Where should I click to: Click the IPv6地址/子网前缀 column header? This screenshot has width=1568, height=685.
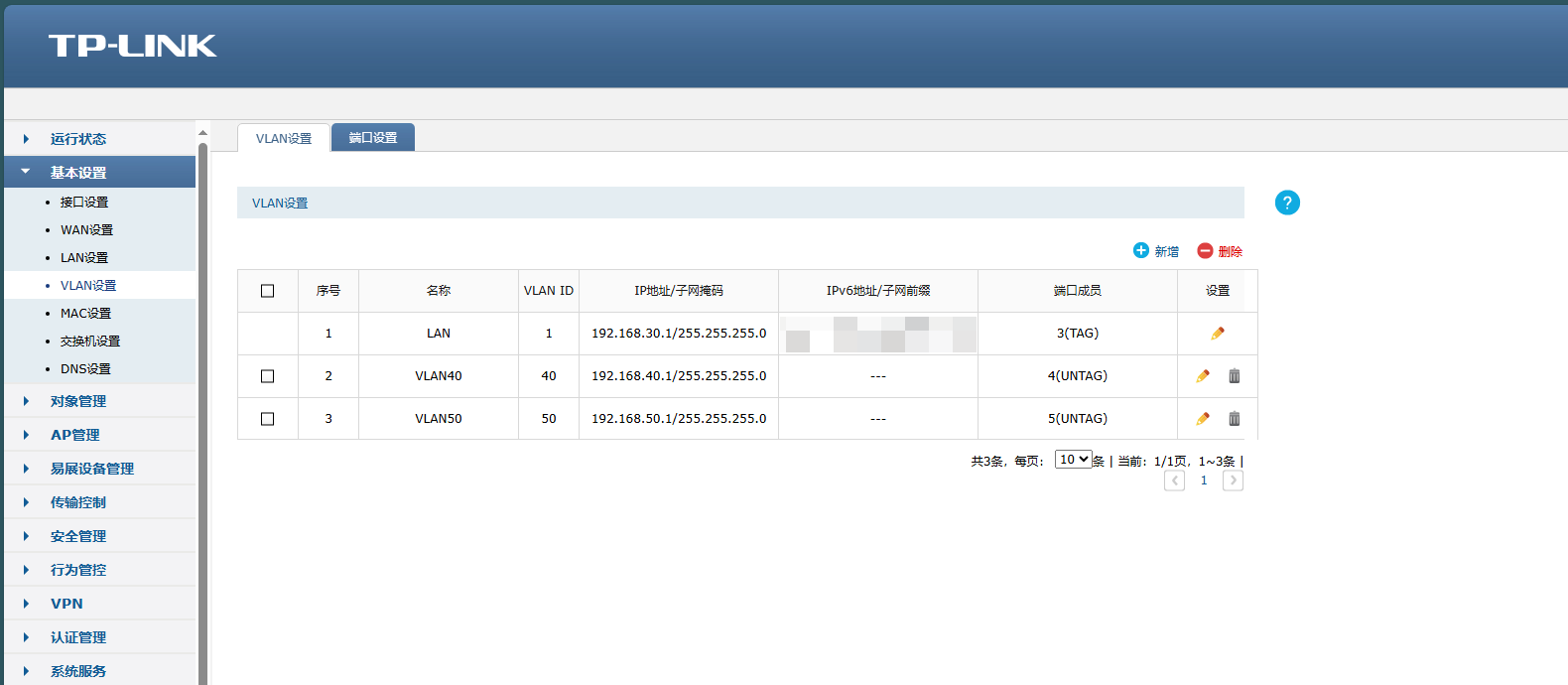[x=878, y=291]
